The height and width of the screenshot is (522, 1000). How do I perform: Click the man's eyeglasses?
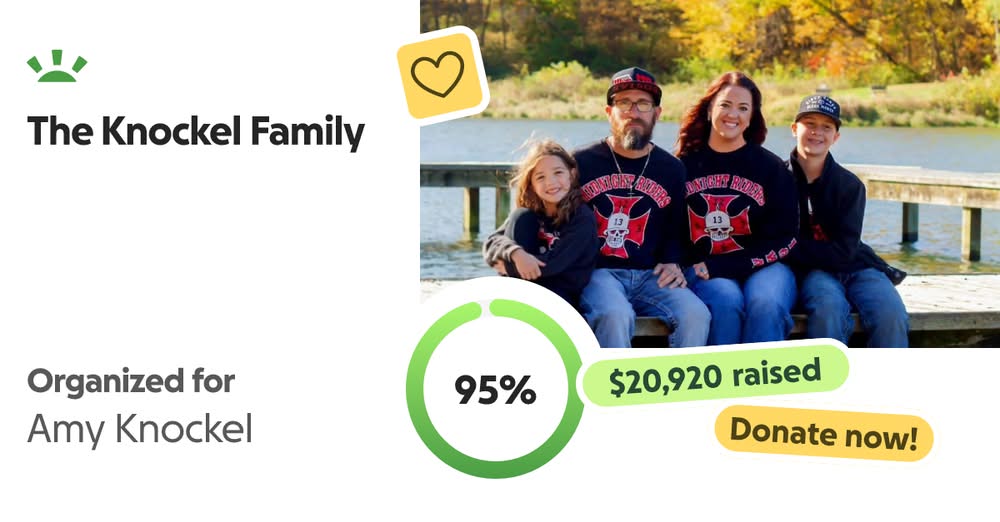pos(633,106)
